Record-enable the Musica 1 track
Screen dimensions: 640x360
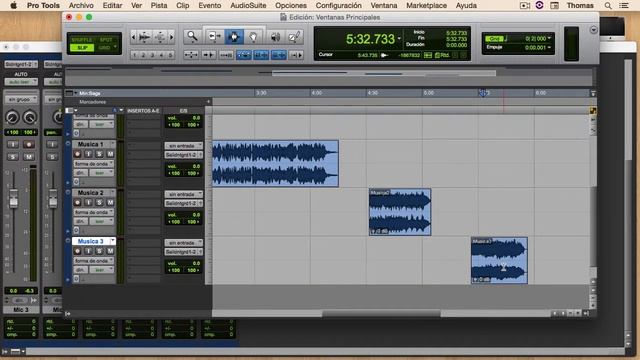77,154
